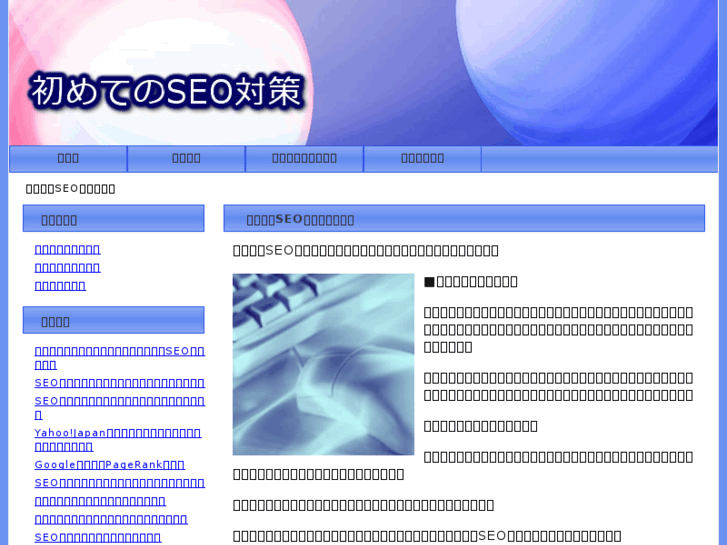Open the last visible SEO link in sidebar
The width and height of the screenshot is (727, 545).
98,538
